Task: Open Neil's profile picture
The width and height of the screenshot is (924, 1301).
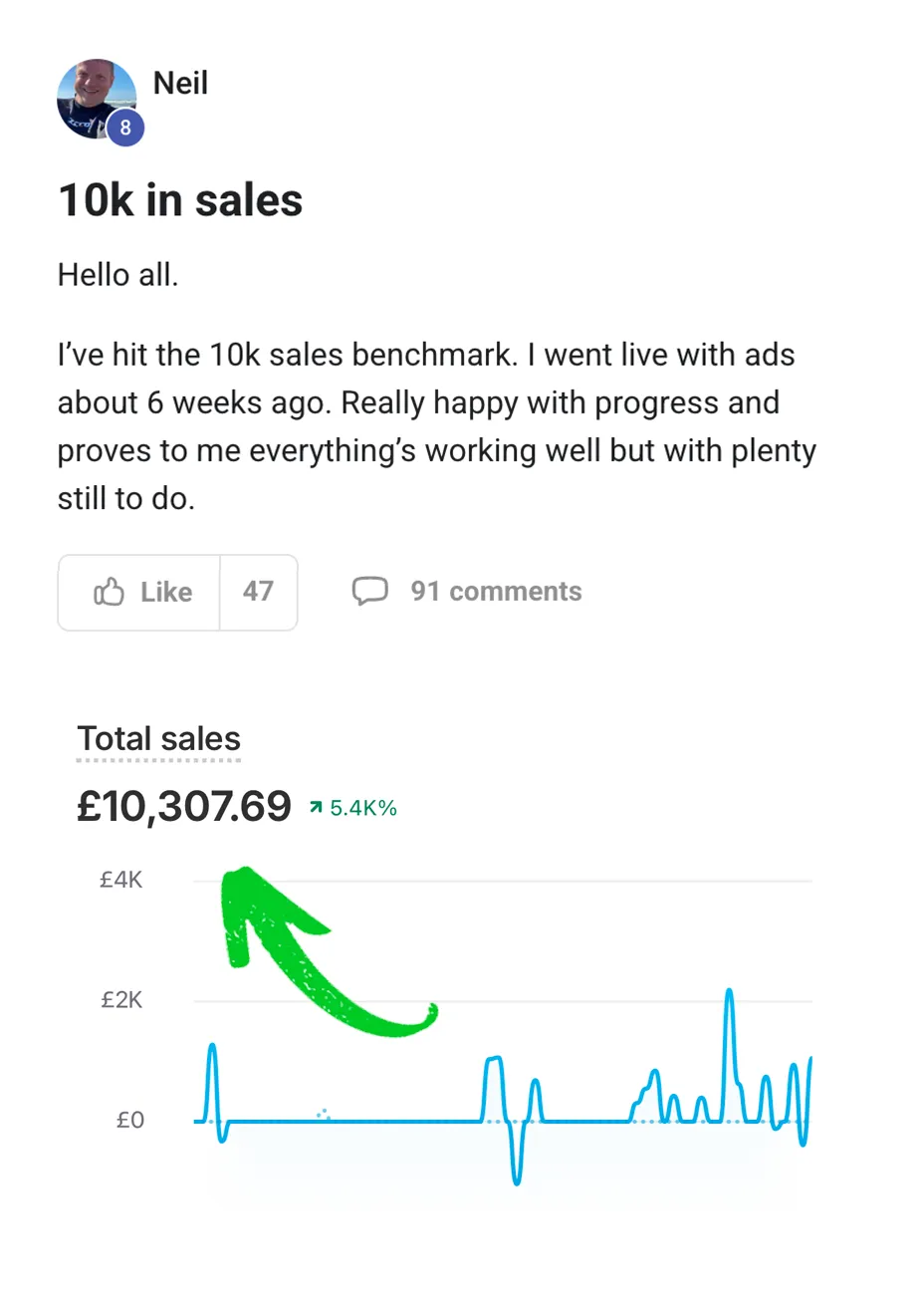Action: coord(93,97)
